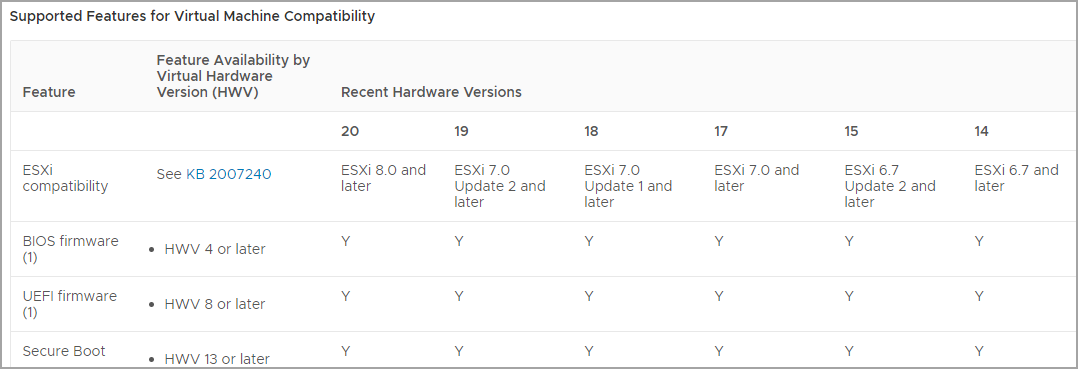The width and height of the screenshot is (1078, 369).
Task: Click the 'HWV 8 or later' bullet text
Action: tap(215, 304)
